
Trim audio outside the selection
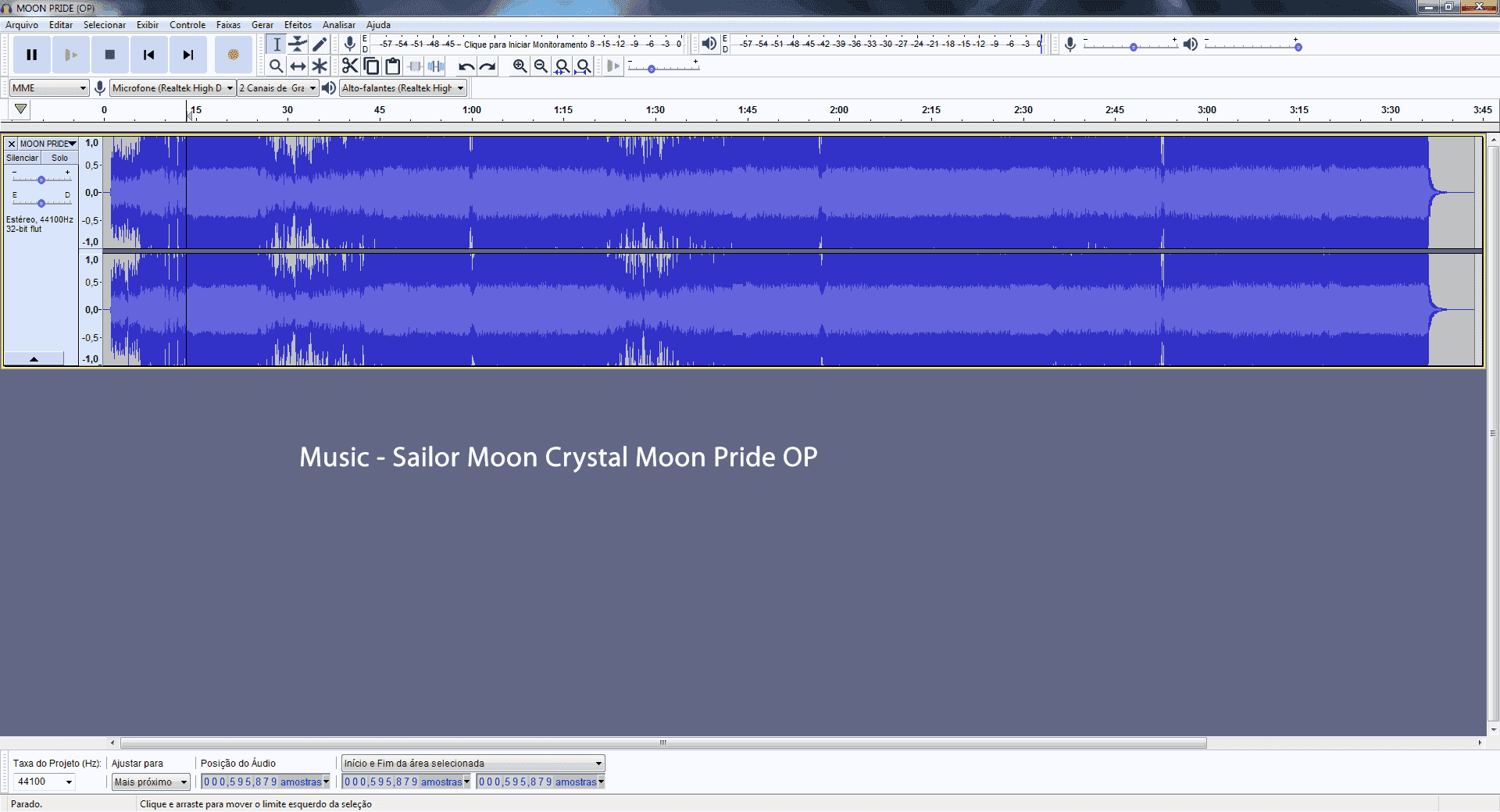(x=415, y=66)
